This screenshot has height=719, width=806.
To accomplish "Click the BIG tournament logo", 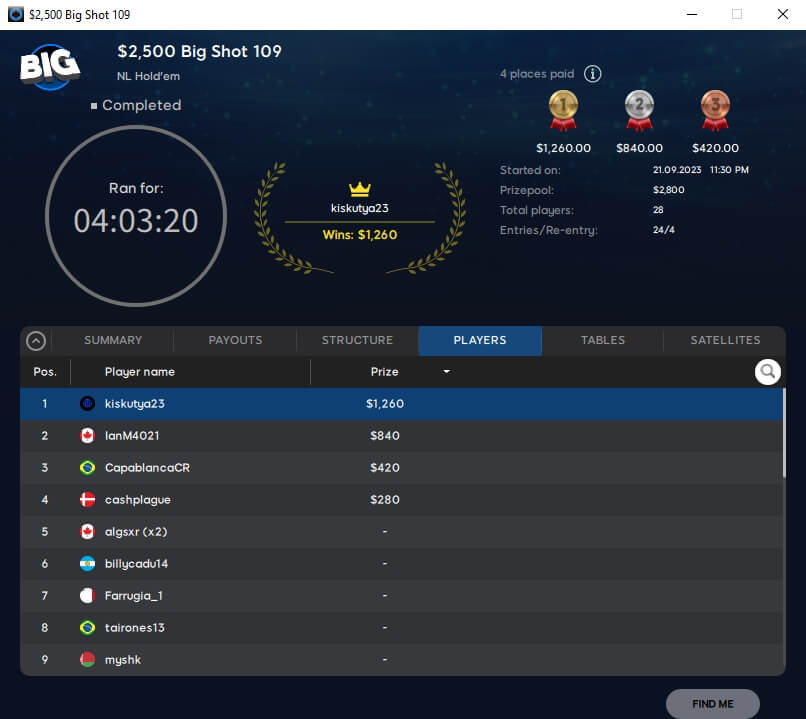I will pos(50,67).
